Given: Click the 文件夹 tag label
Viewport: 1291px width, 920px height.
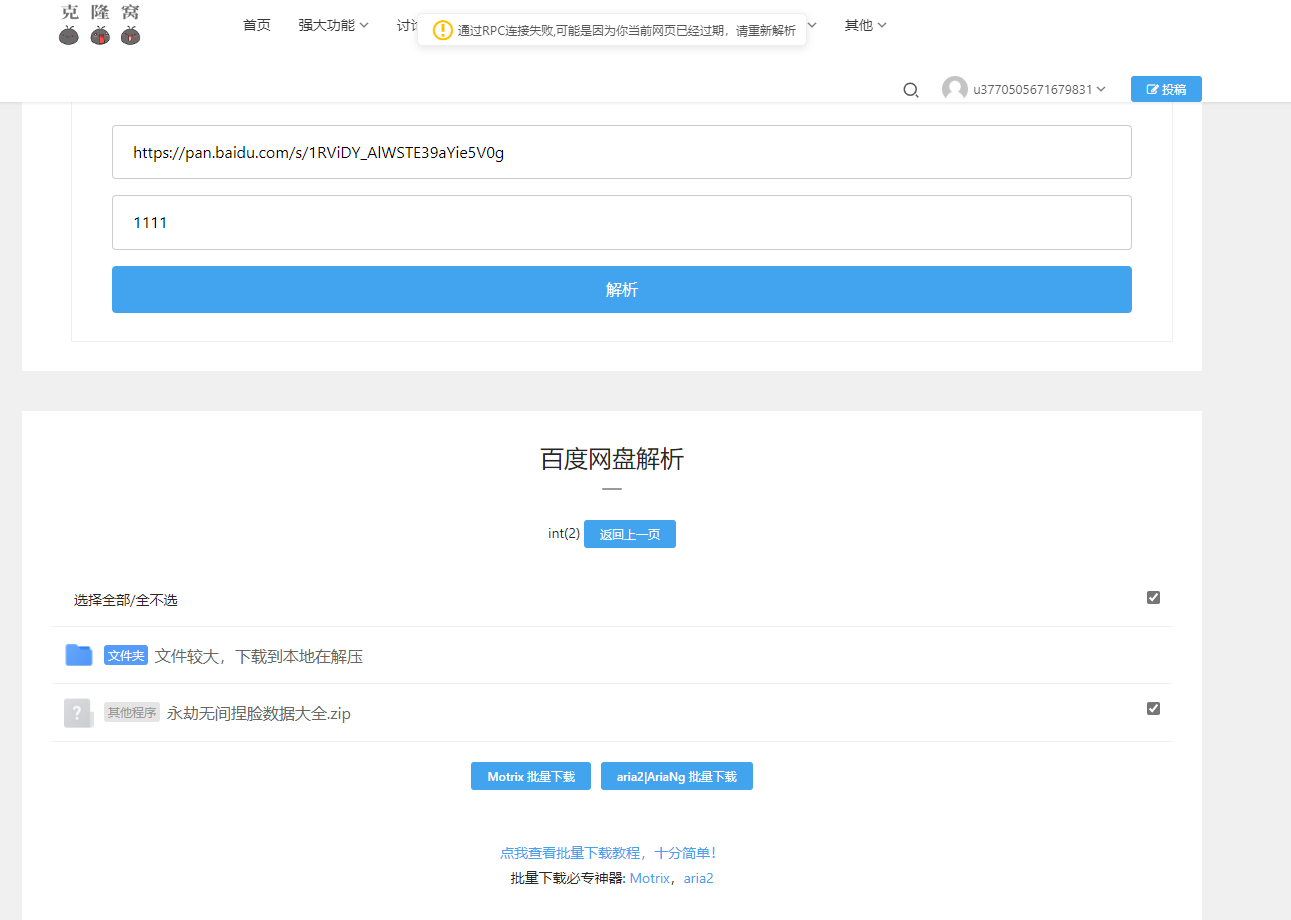Looking at the screenshot, I should [126, 656].
